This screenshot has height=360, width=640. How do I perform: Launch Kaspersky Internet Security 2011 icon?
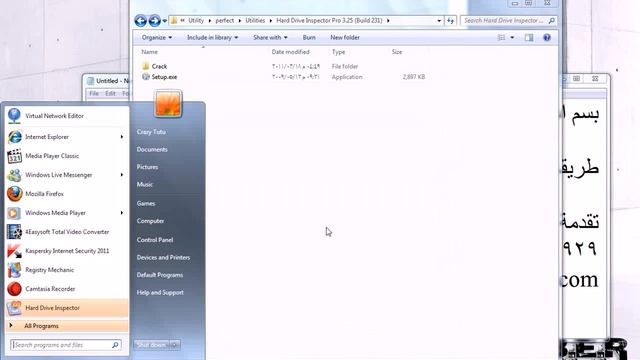pos(14,251)
